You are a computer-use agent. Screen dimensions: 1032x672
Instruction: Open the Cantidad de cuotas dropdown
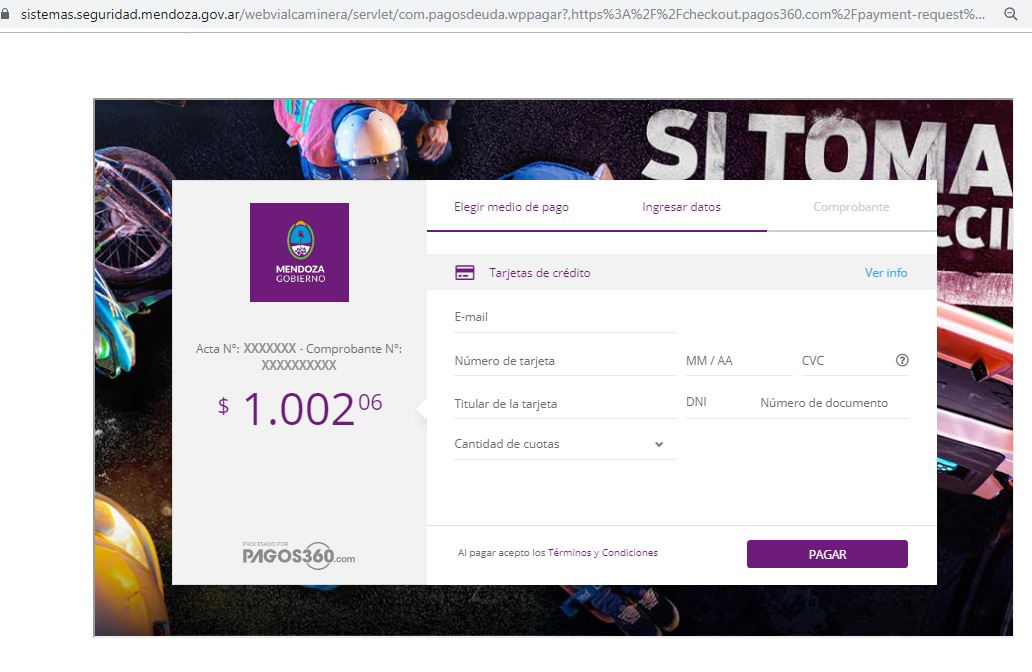tap(565, 444)
